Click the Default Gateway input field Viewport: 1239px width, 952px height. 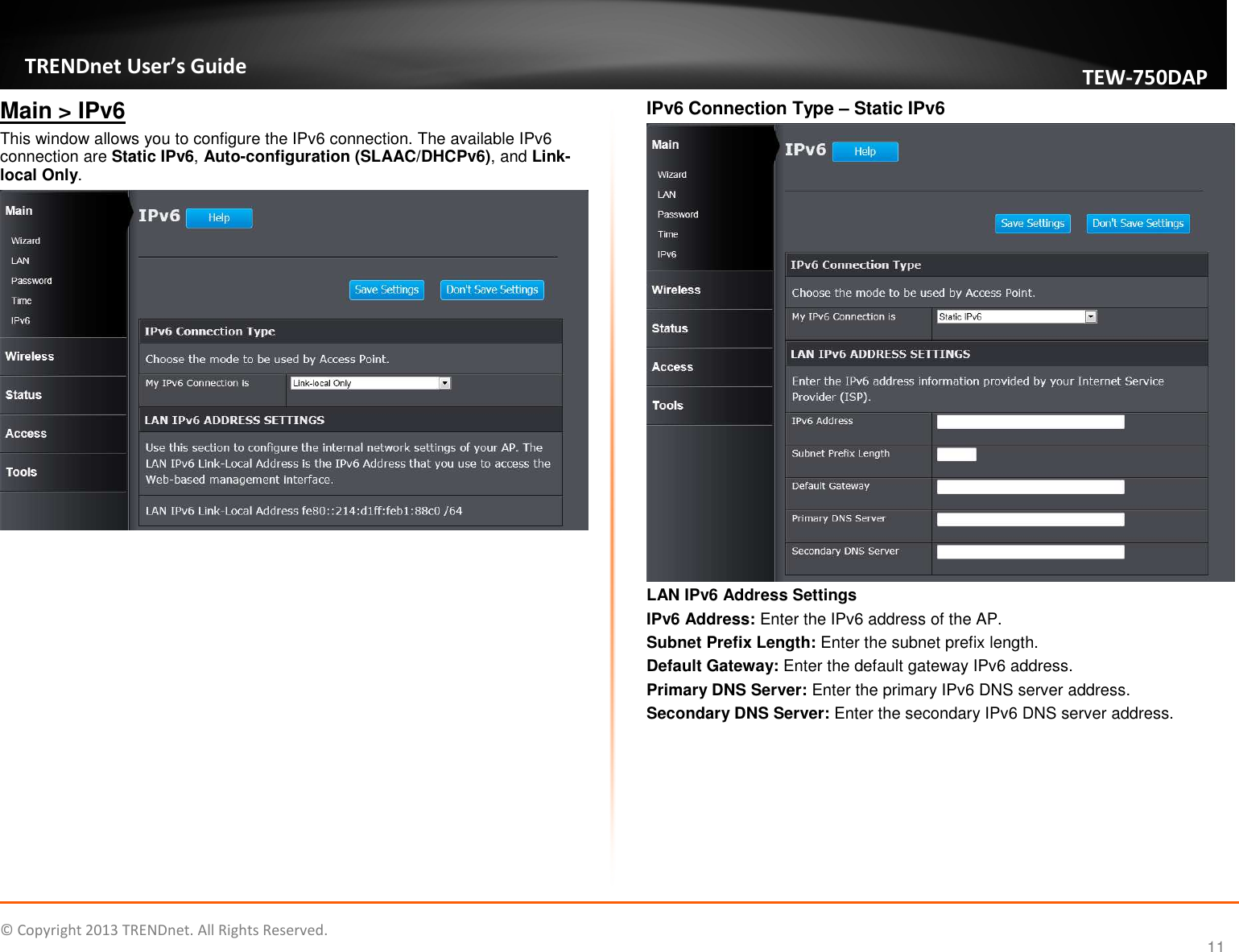pyautogui.click(x=1030, y=487)
